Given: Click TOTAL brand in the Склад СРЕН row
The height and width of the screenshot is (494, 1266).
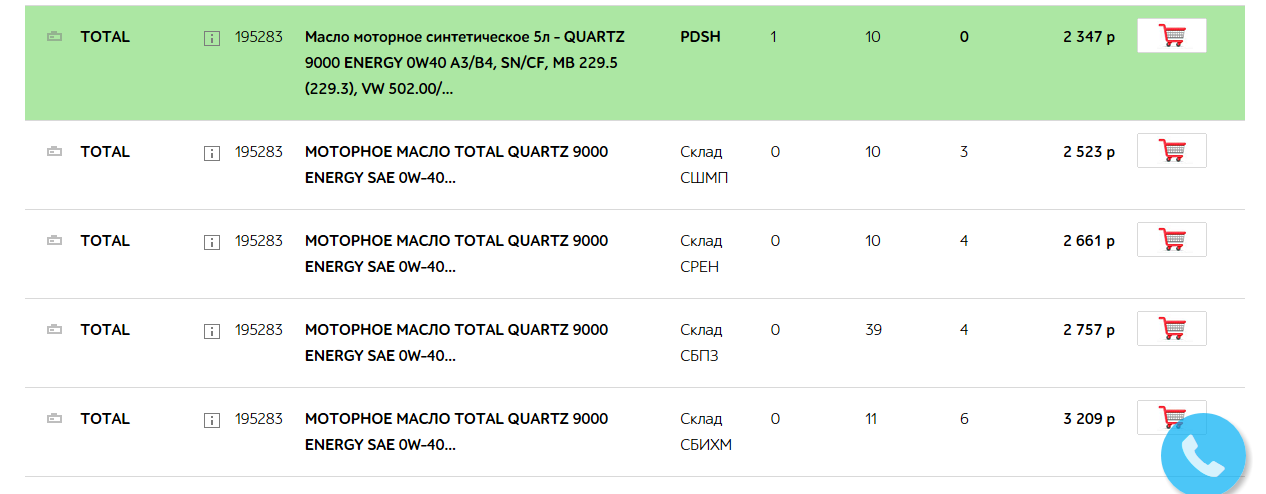Looking at the screenshot, I should [x=105, y=241].
